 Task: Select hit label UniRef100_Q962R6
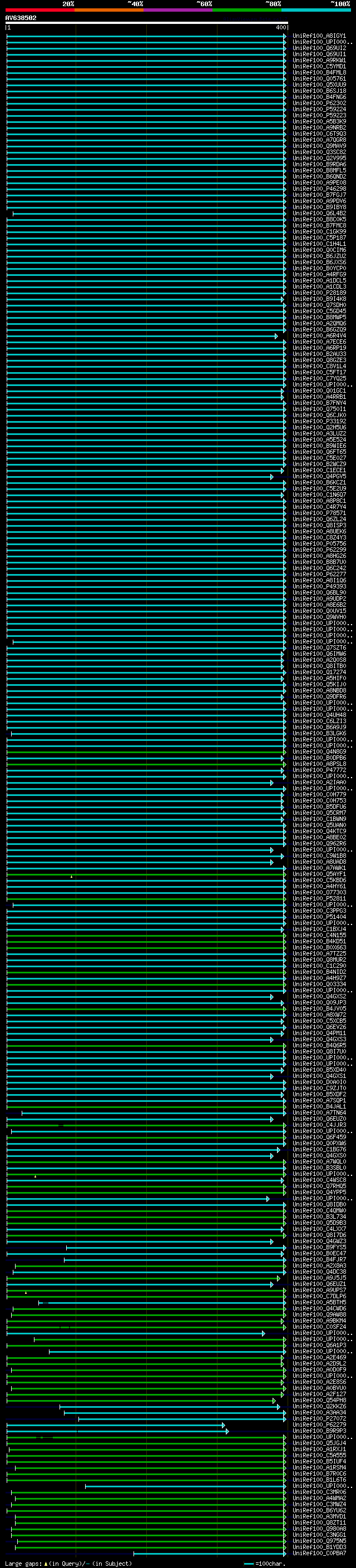click(x=319, y=844)
